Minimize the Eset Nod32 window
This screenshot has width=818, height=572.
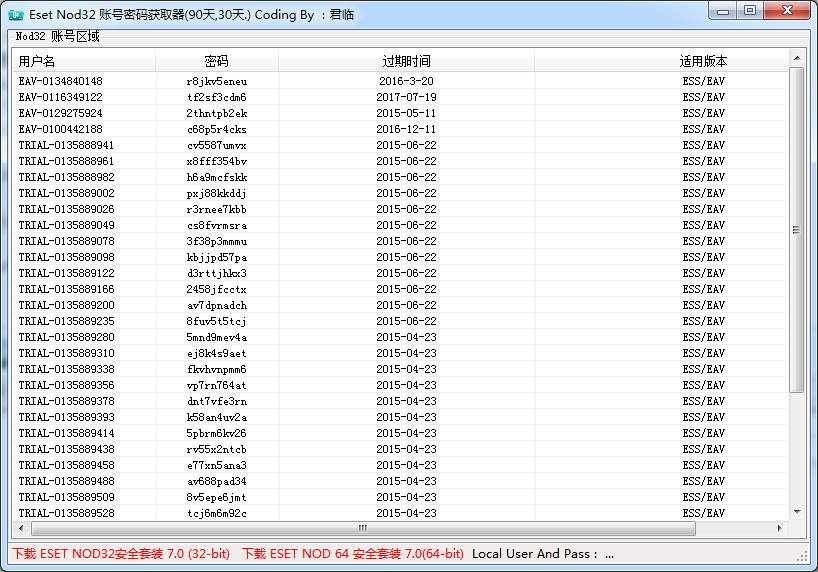point(723,11)
